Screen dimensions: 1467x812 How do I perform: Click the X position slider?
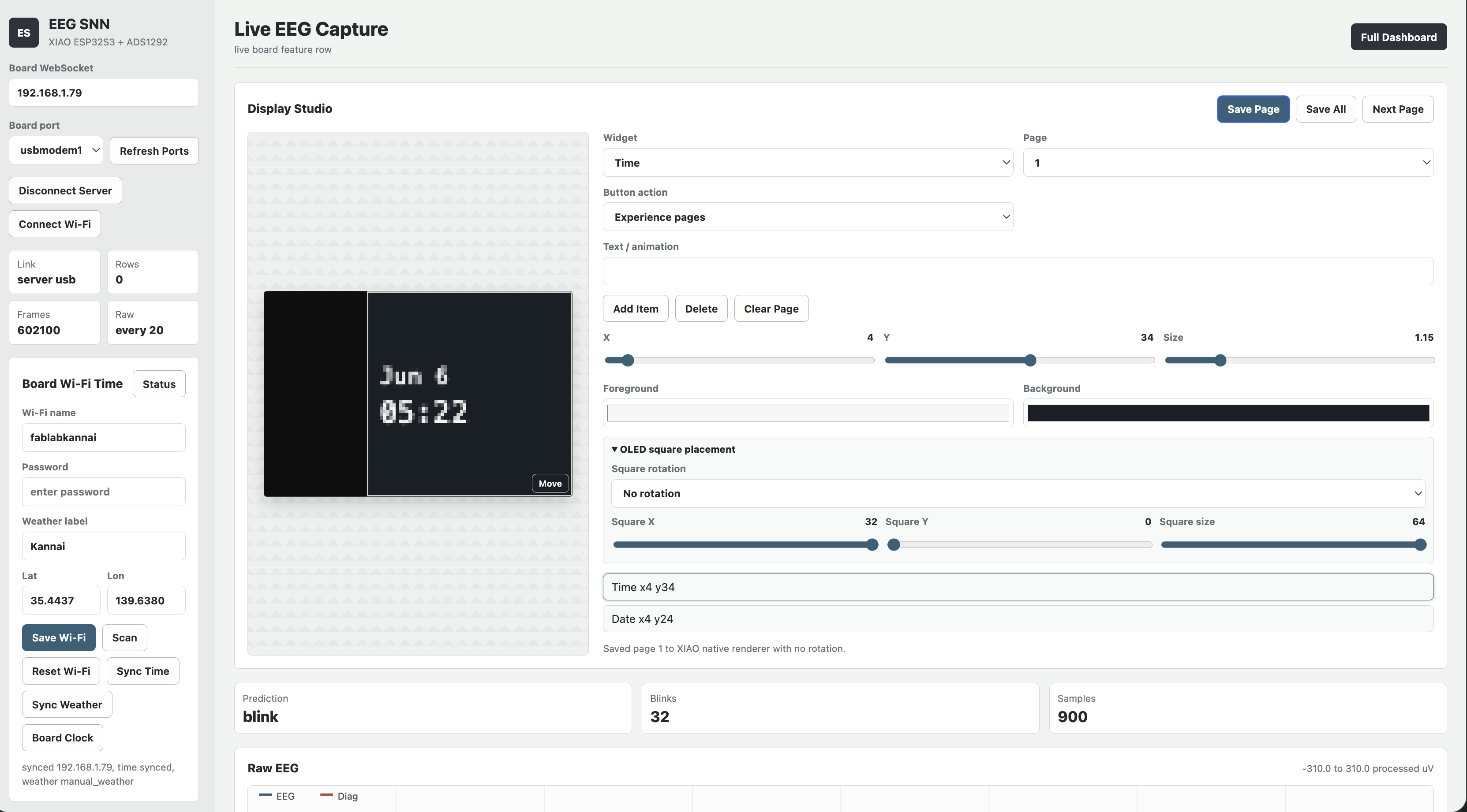pyautogui.click(x=739, y=360)
